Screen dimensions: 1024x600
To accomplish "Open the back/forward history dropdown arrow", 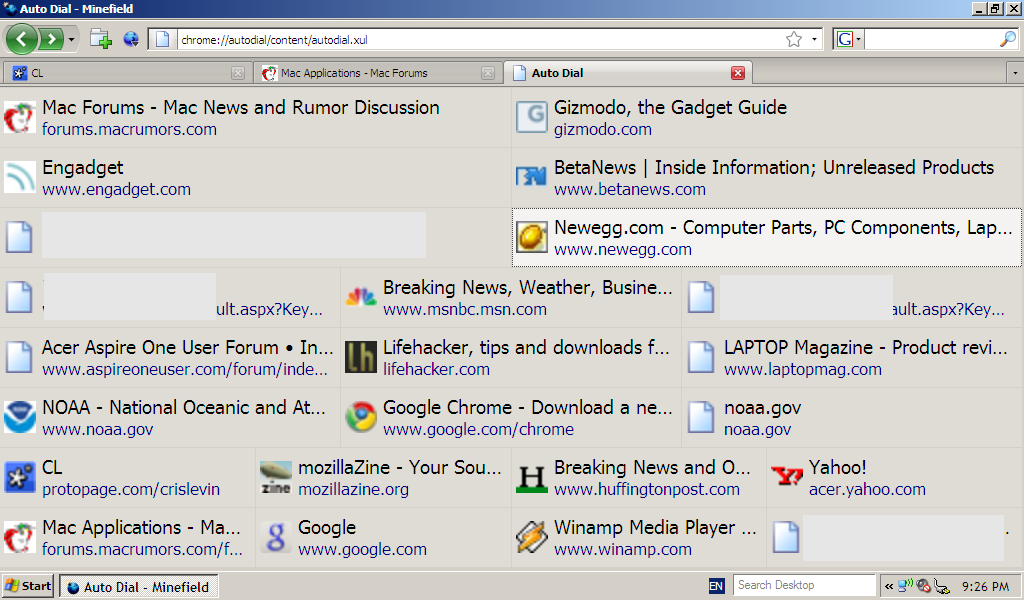I will click(x=71, y=40).
